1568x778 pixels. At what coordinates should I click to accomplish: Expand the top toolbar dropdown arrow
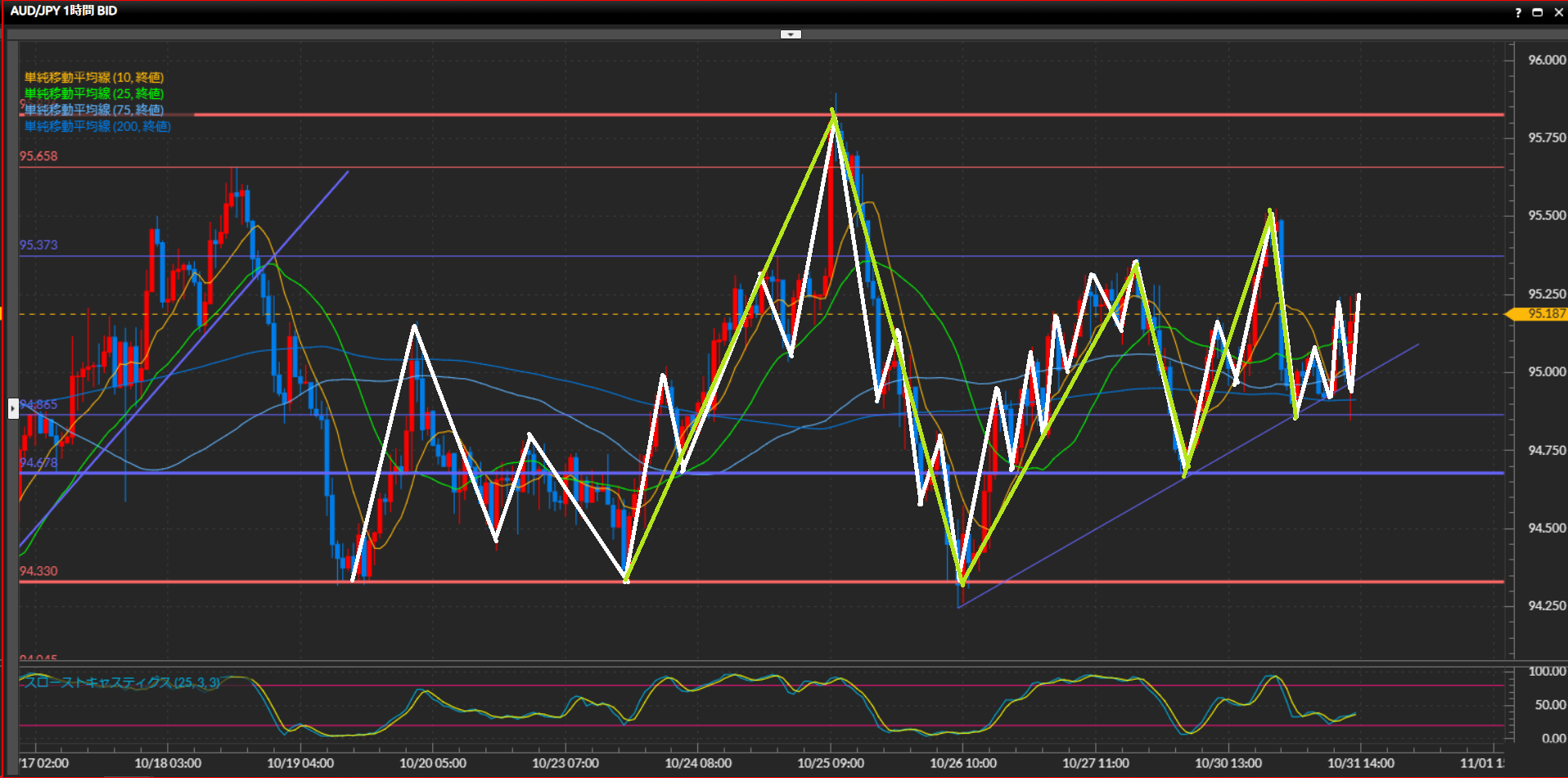tap(791, 34)
